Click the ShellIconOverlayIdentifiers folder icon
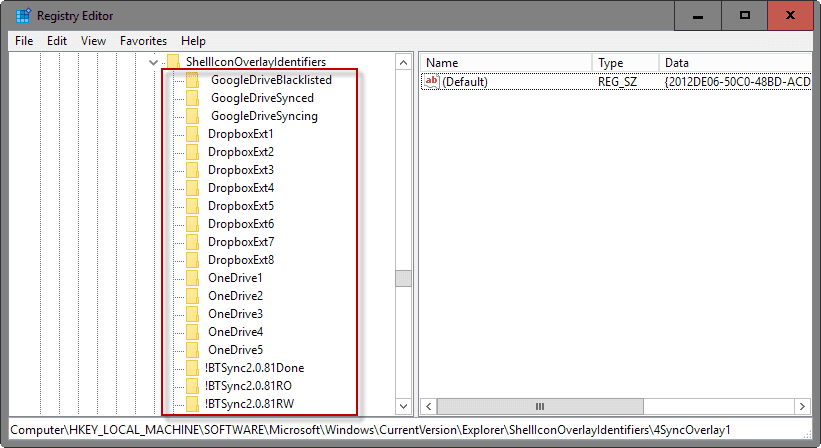Viewport: 821px width, 448px height. [x=173, y=62]
